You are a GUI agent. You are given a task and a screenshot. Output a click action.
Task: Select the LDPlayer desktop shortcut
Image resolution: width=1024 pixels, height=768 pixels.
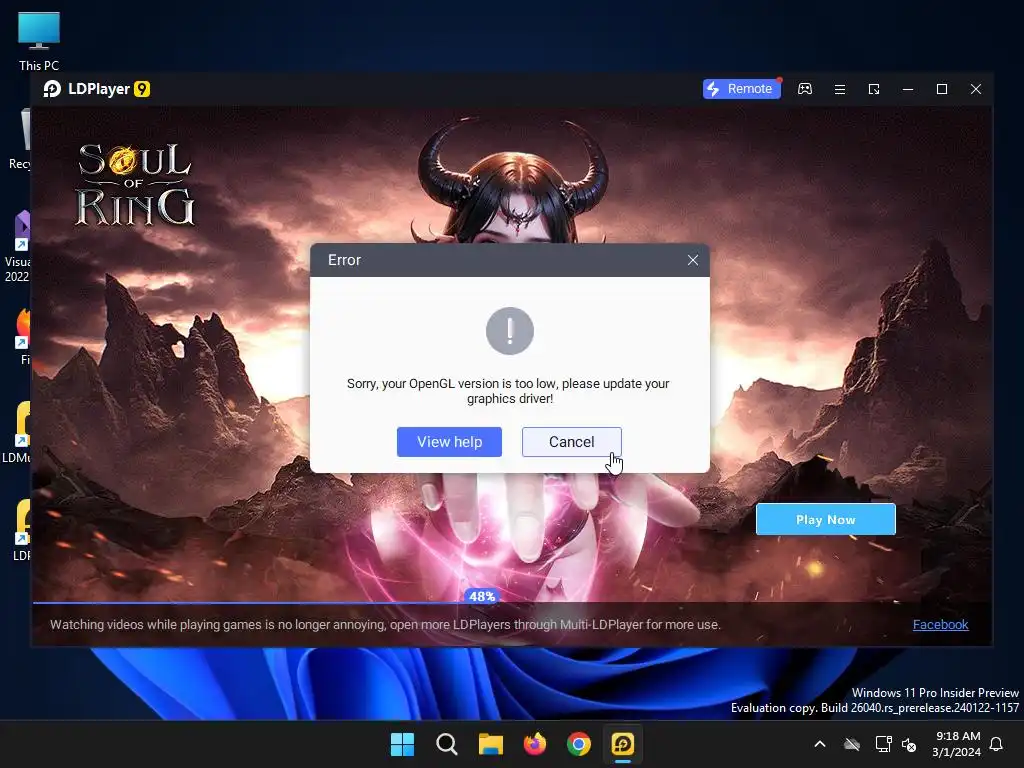coord(22,530)
